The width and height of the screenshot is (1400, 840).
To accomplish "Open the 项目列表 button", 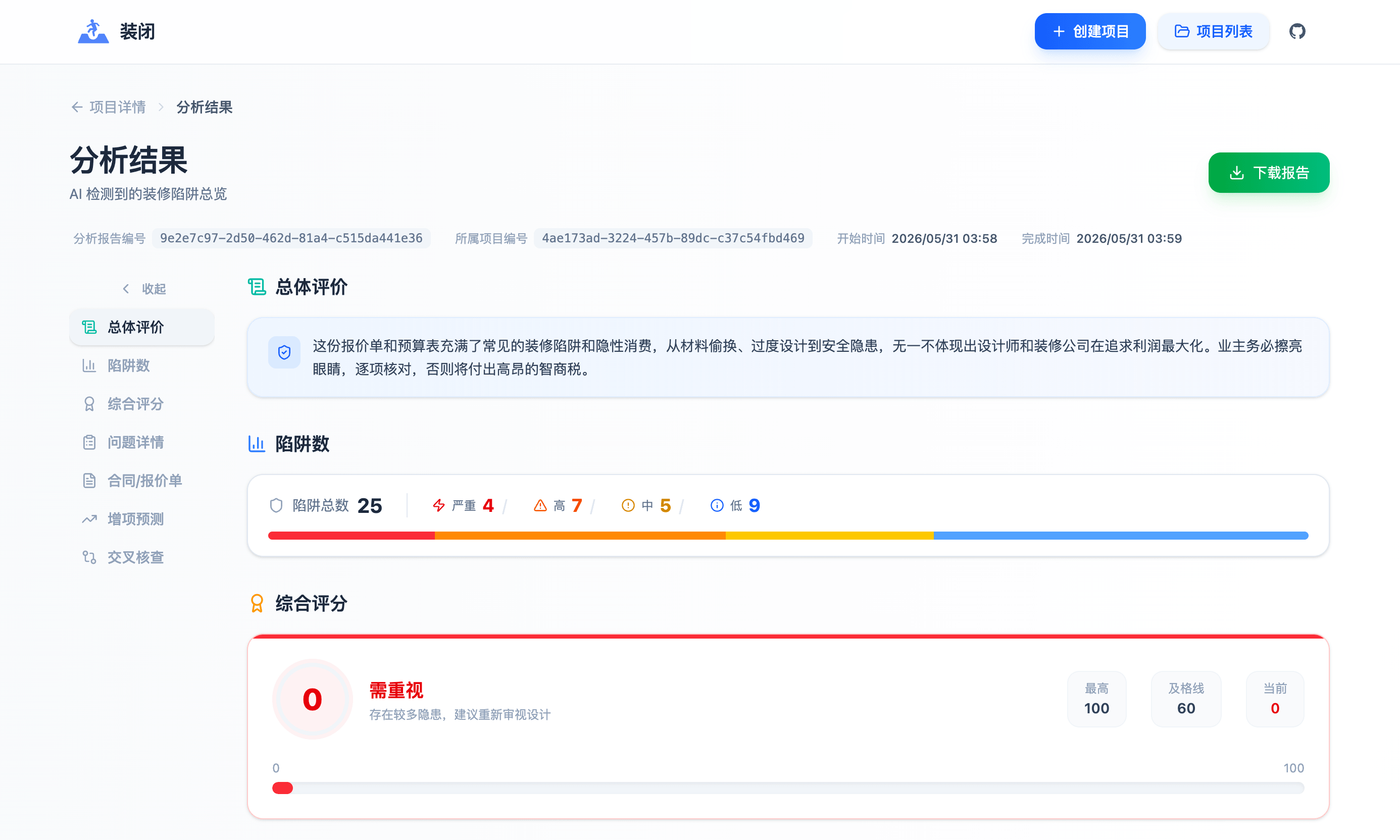I will (x=1213, y=31).
